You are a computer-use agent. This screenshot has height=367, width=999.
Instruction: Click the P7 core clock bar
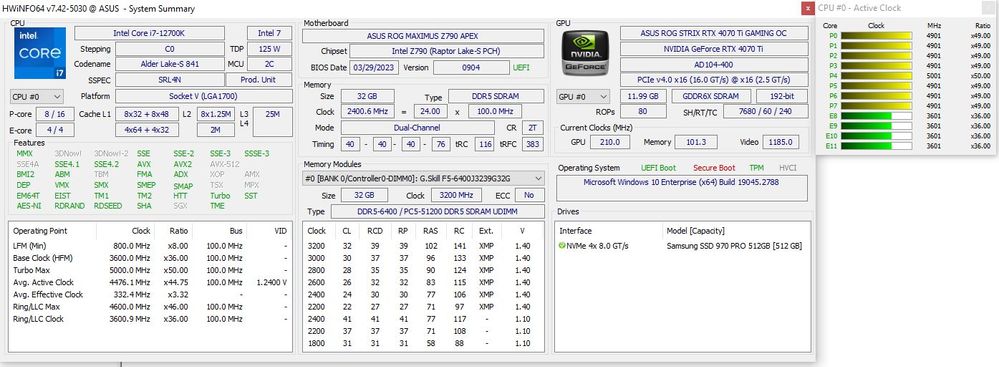876,106
